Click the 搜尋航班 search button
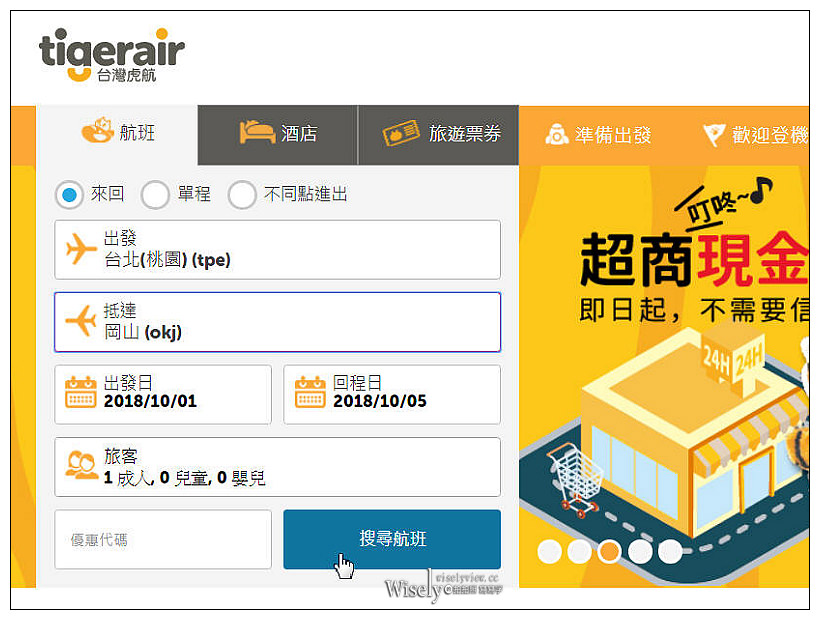Screen dimensions: 820x620 click(x=391, y=538)
